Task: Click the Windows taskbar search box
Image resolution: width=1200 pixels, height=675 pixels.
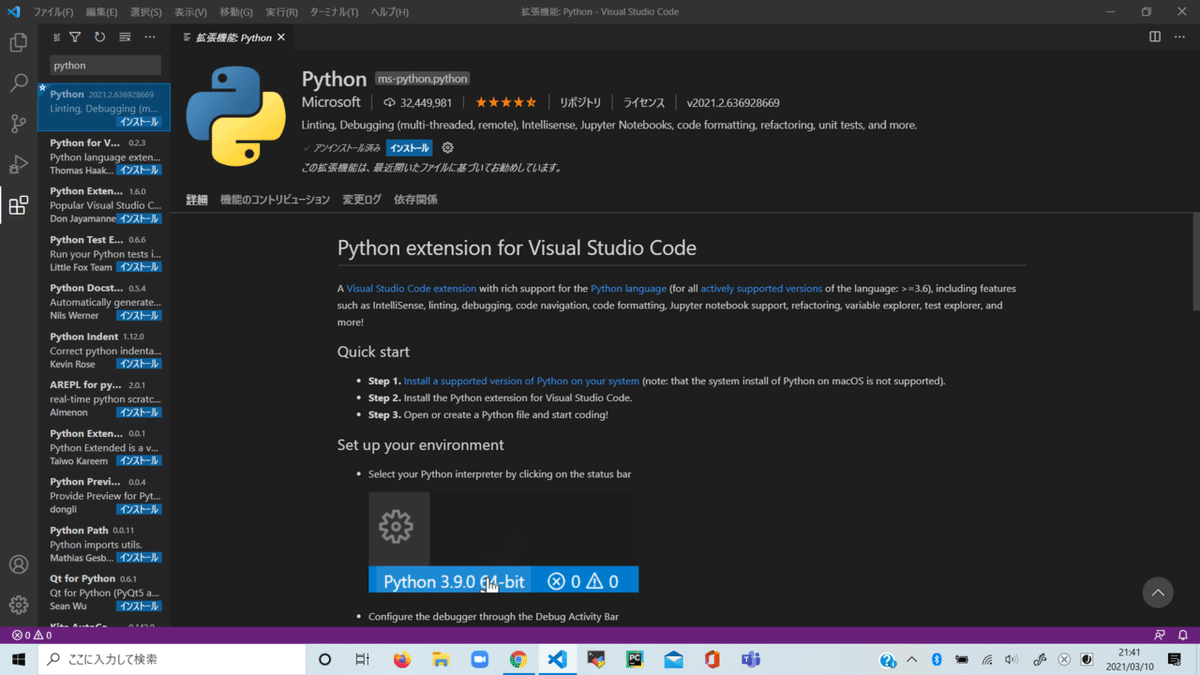Action: 171,659
